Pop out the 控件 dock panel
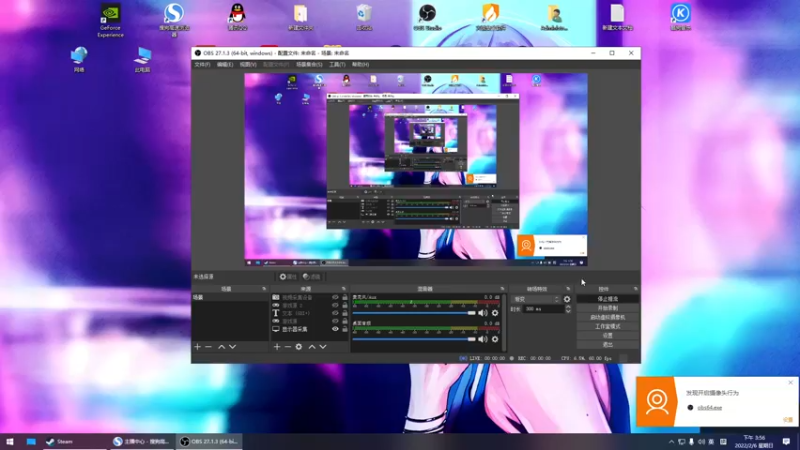 point(636,289)
